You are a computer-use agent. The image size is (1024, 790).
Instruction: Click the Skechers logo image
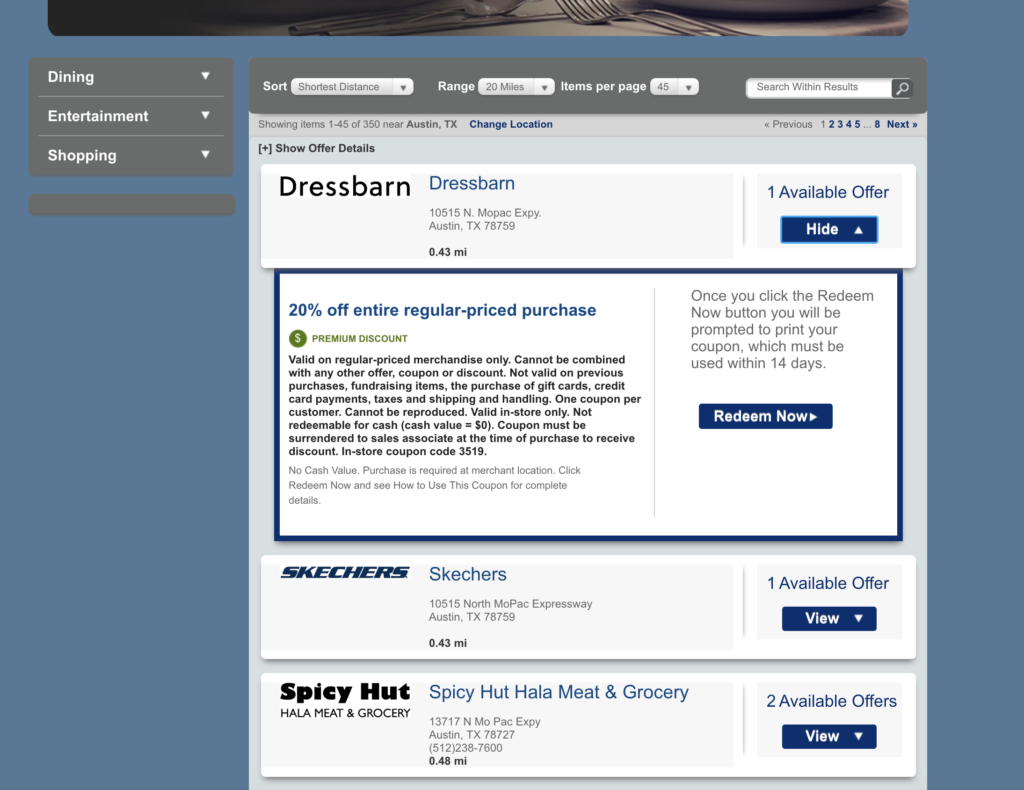(344, 573)
